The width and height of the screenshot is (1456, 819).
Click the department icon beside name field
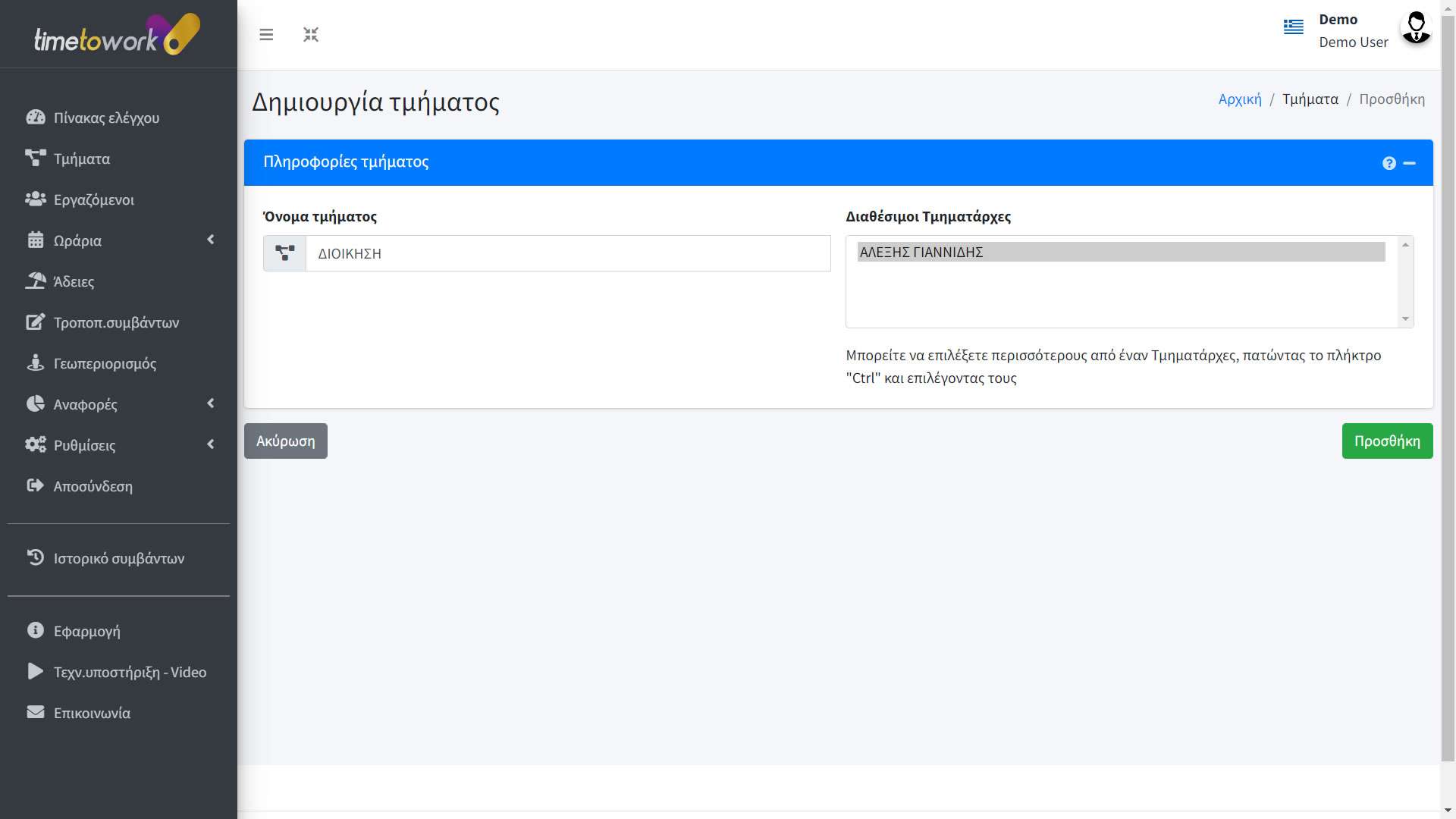pyautogui.click(x=284, y=253)
